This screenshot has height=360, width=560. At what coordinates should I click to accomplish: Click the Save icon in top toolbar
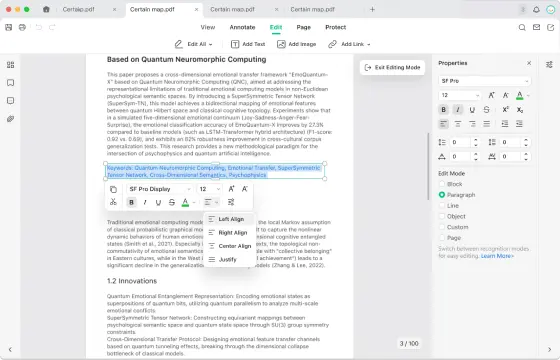9,27
